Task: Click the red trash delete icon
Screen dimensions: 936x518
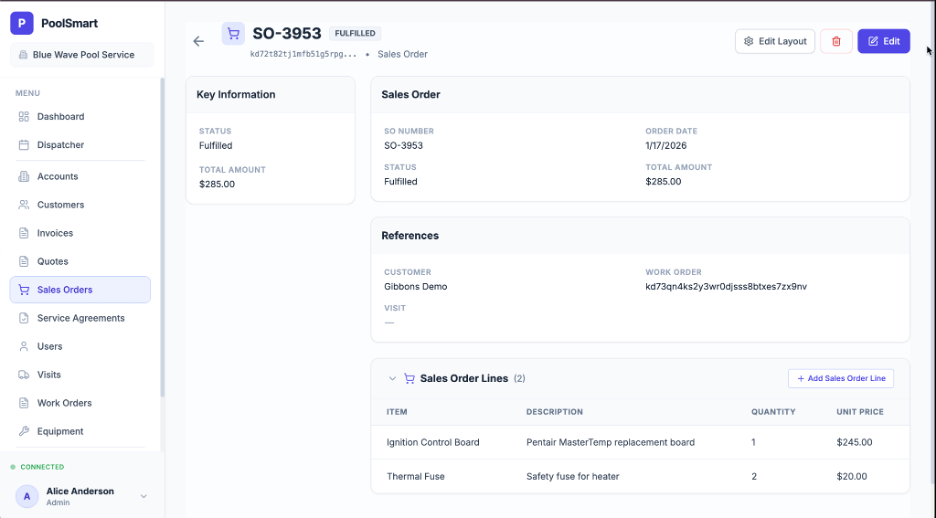Action: 836,41
